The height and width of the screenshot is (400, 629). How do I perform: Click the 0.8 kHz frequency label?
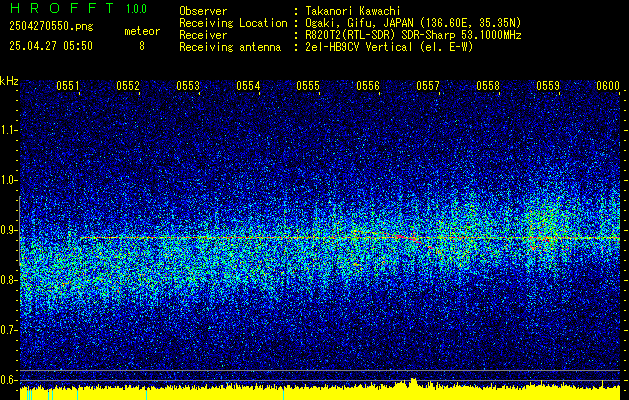9,280
